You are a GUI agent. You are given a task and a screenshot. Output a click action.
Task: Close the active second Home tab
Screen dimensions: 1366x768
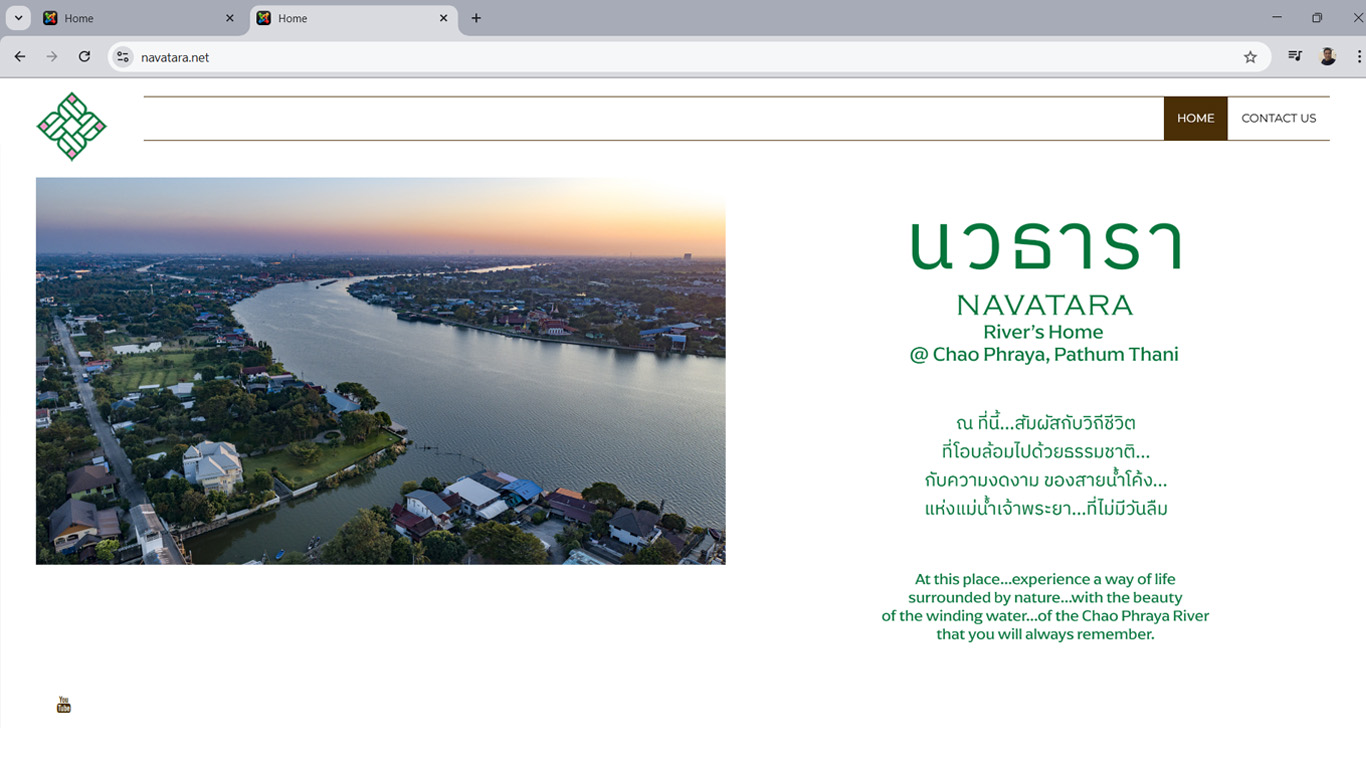[444, 18]
